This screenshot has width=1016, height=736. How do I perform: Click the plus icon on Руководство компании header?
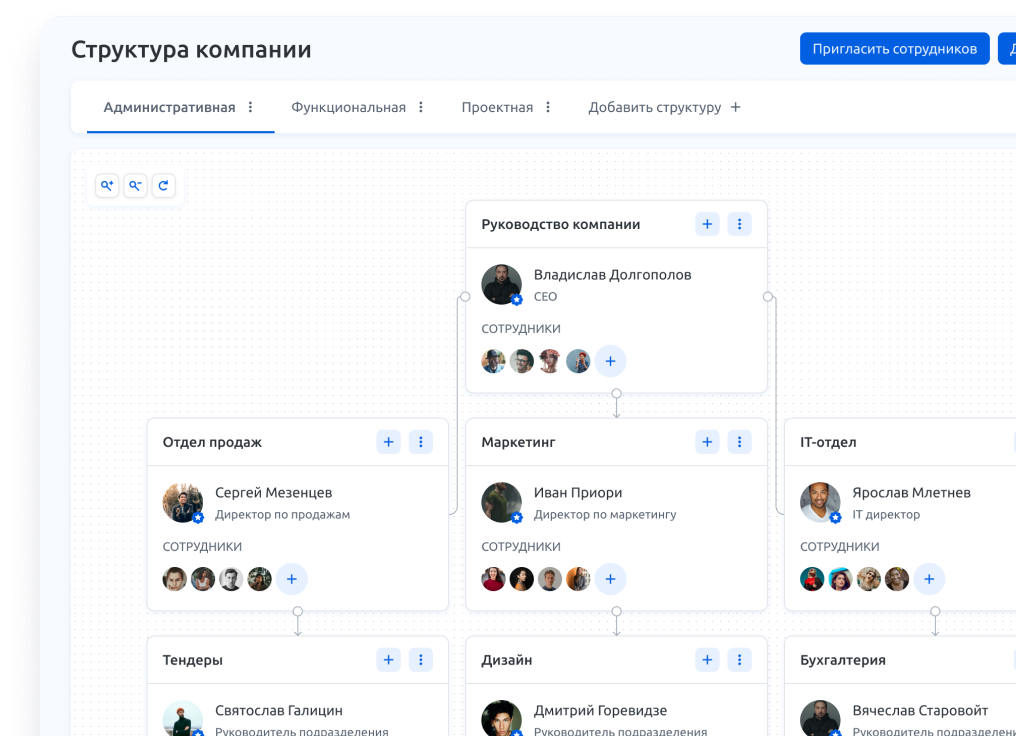click(x=707, y=224)
